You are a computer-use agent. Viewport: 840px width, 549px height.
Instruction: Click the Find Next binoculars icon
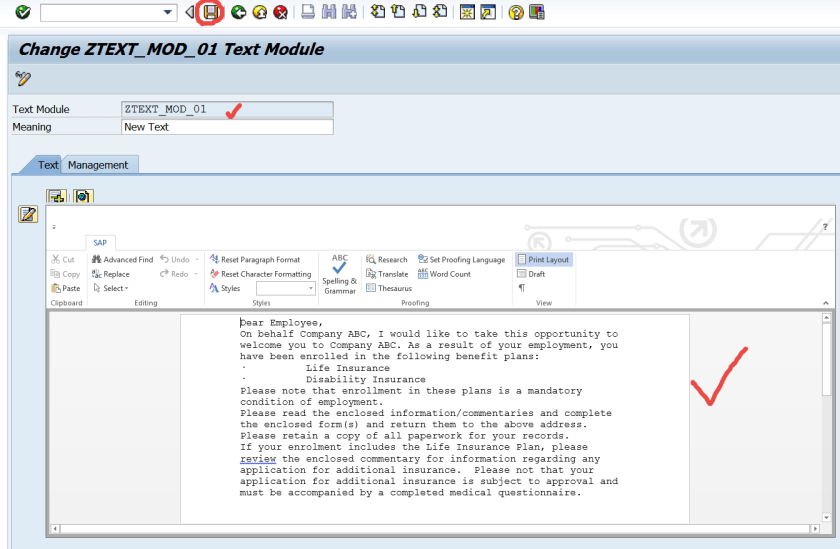(x=349, y=12)
